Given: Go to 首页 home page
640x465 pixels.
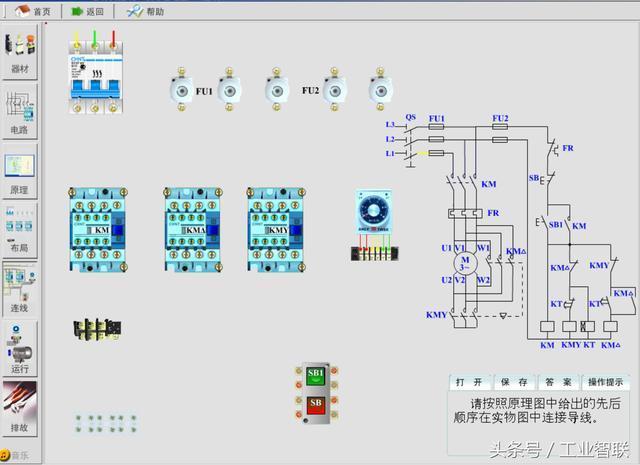Looking at the screenshot, I should point(33,11).
